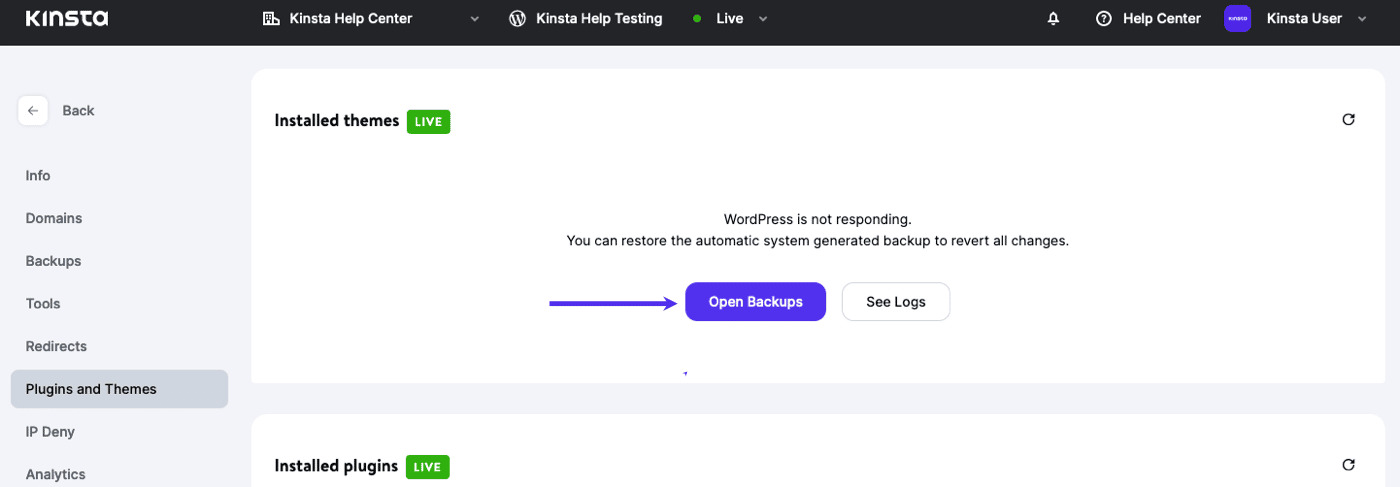
Task: Click the Kinsta User avatar
Action: [1237, 19]
